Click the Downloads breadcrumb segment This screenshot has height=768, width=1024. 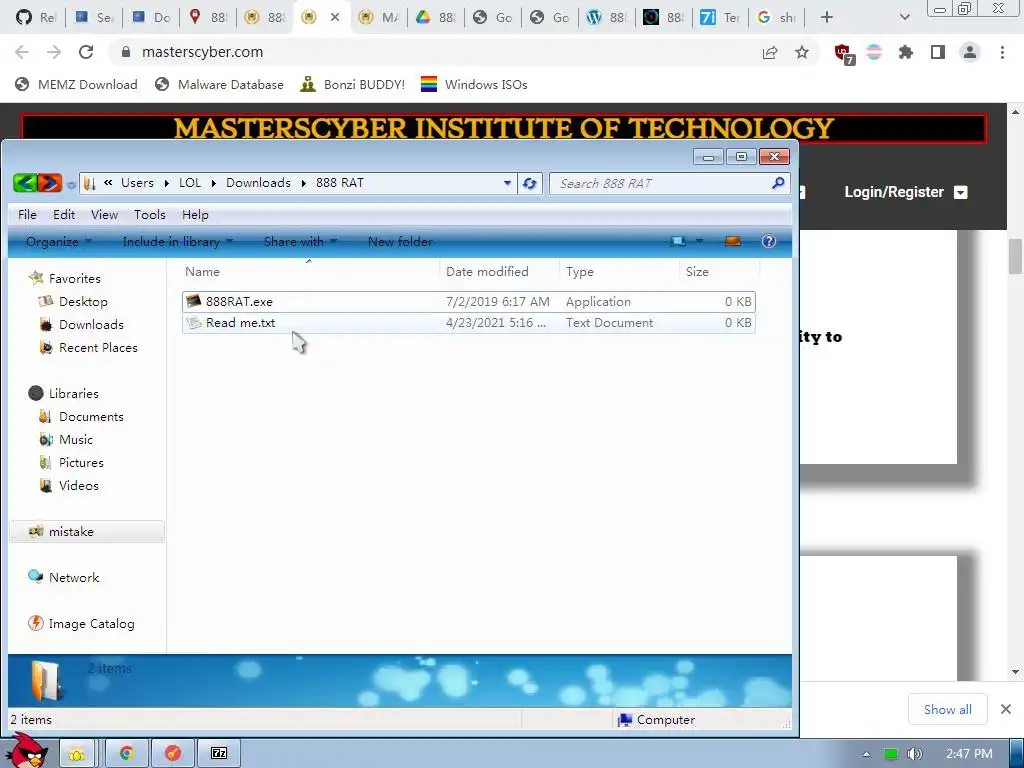click(x=258, y=183)
